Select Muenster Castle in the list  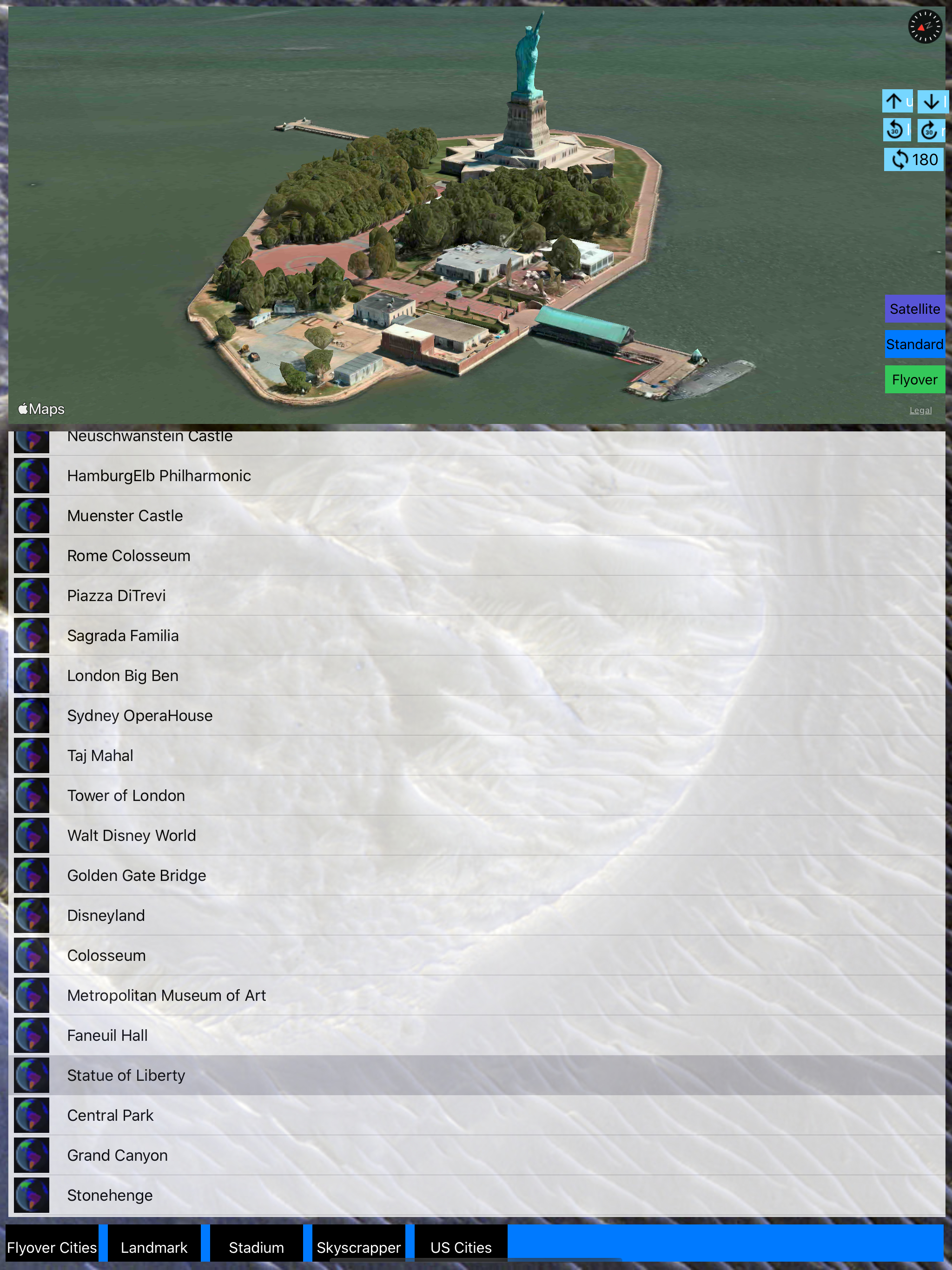[x=476, y=516]
